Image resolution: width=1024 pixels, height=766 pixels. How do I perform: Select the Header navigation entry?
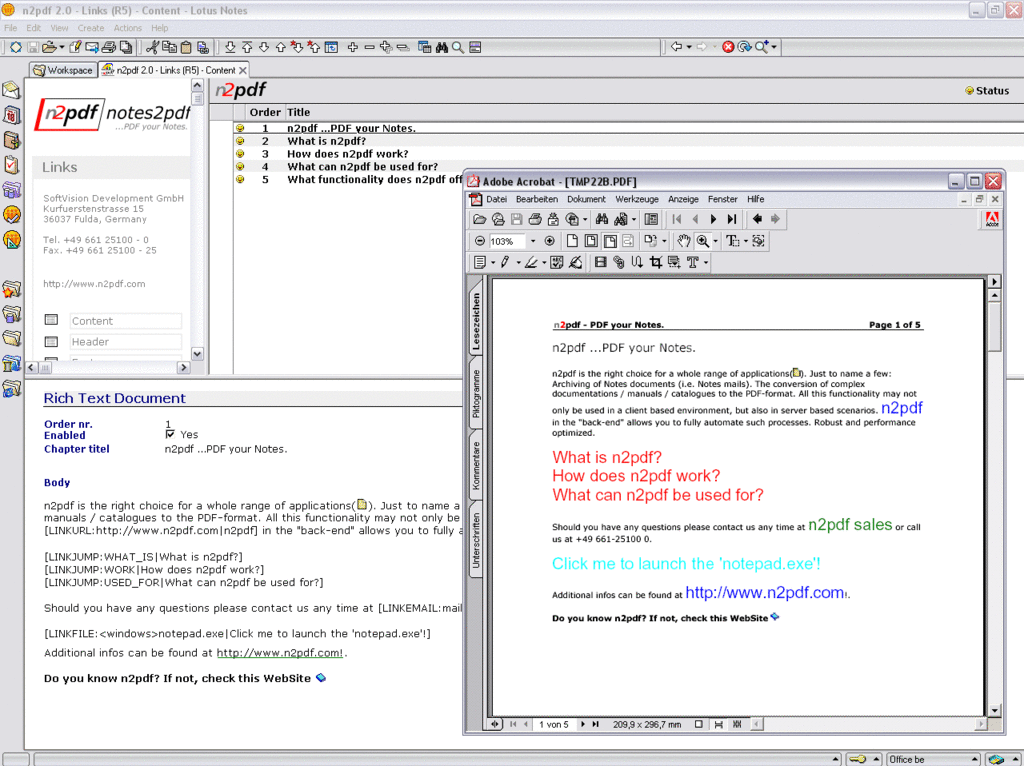[x=125, y=342]
